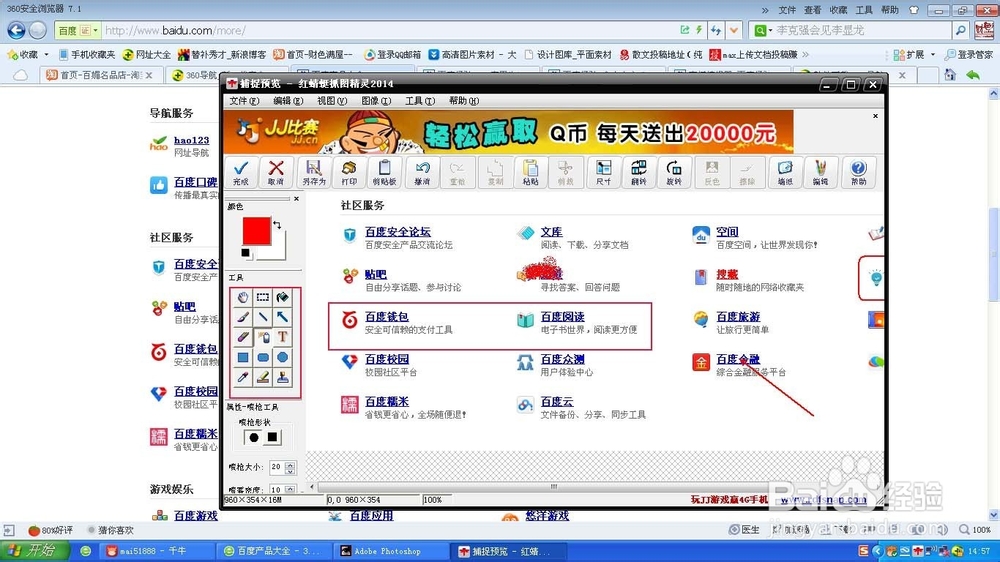The image size is (1000, 562).
Task: Open the 百度 site-info dropdown in address bar
Action: coord(96,31)
